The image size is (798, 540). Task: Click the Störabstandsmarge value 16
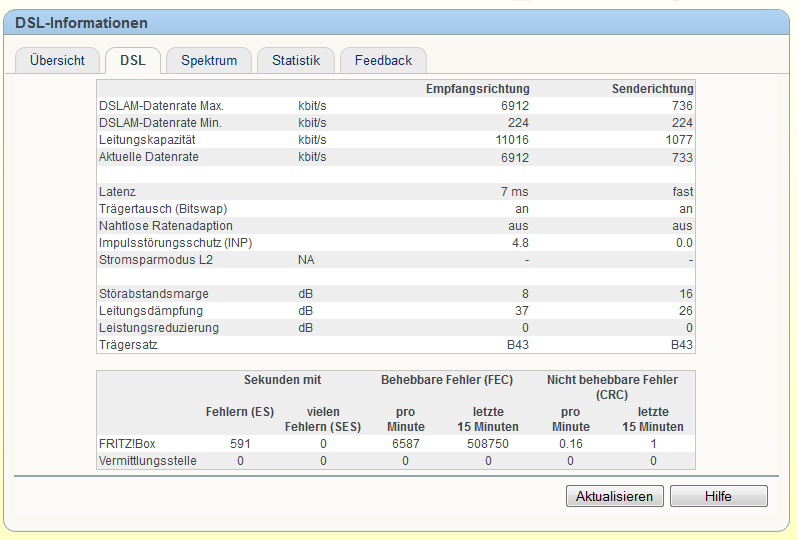pyautogui.click(x=686, y=294)
